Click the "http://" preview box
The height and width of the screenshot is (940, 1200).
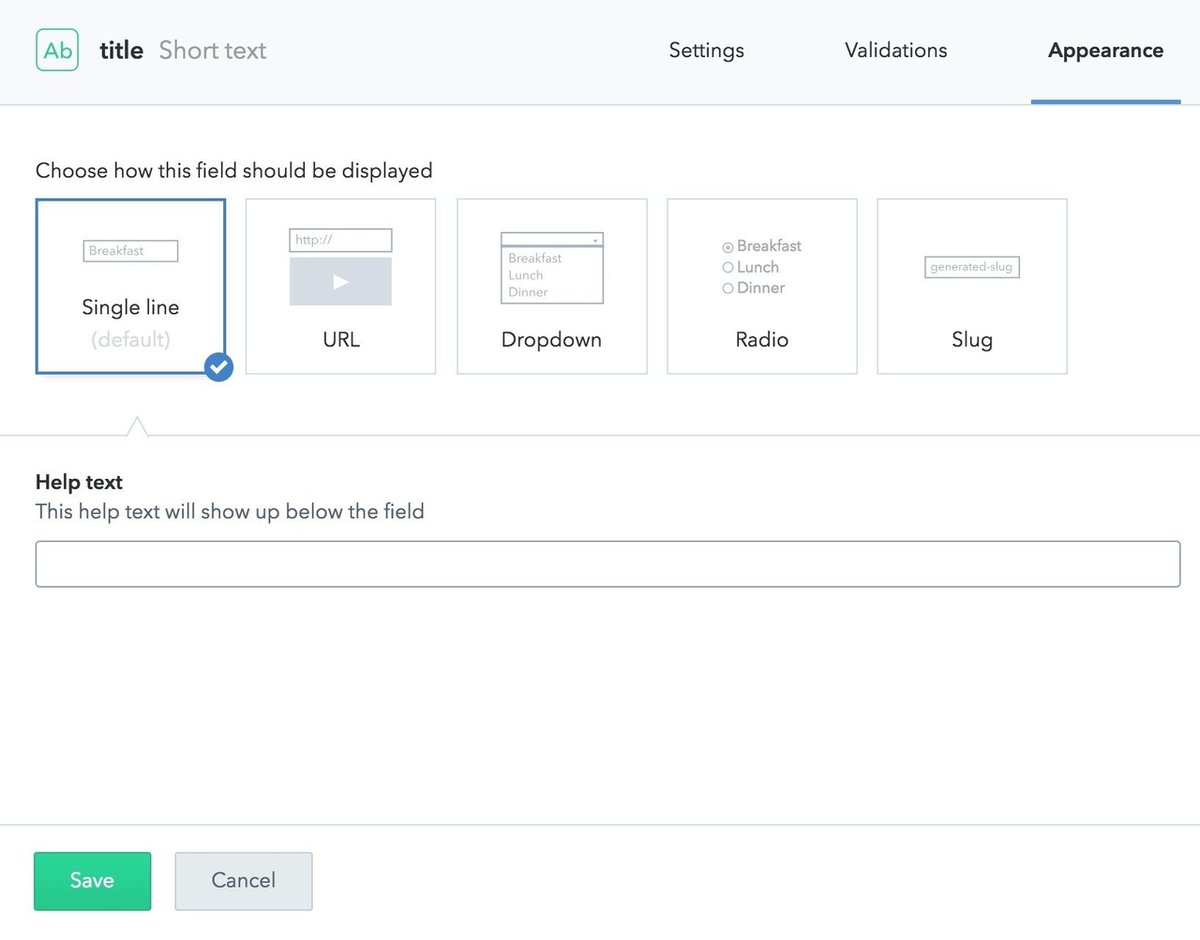point(341,240)
